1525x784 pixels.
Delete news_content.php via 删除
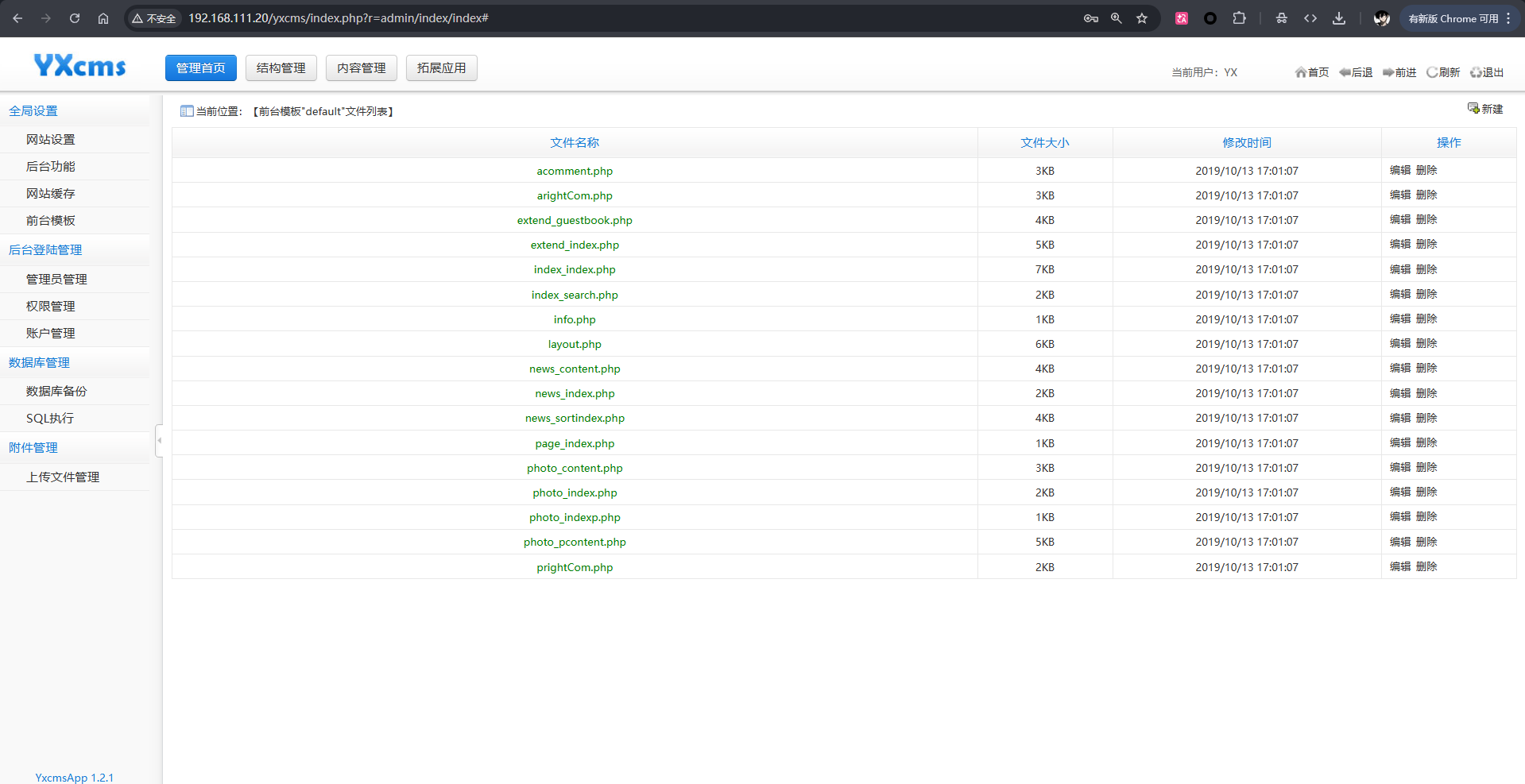pos(1426,368)
